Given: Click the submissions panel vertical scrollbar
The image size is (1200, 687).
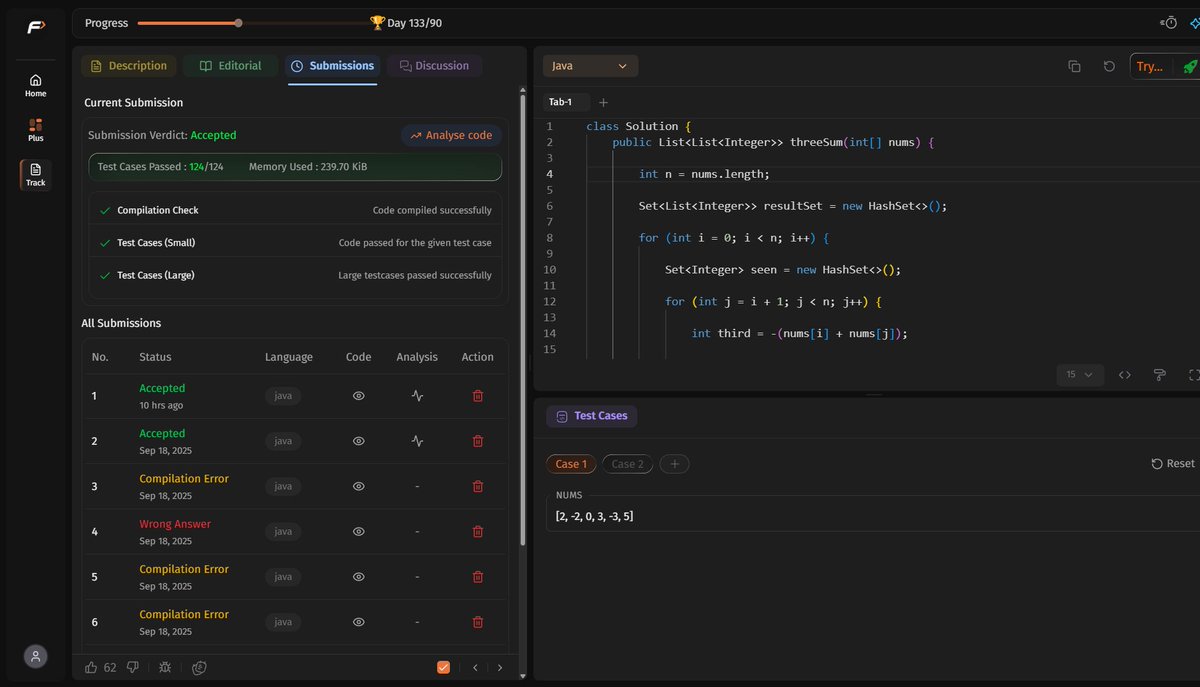Looking at the screenshot, I should 521,320.
